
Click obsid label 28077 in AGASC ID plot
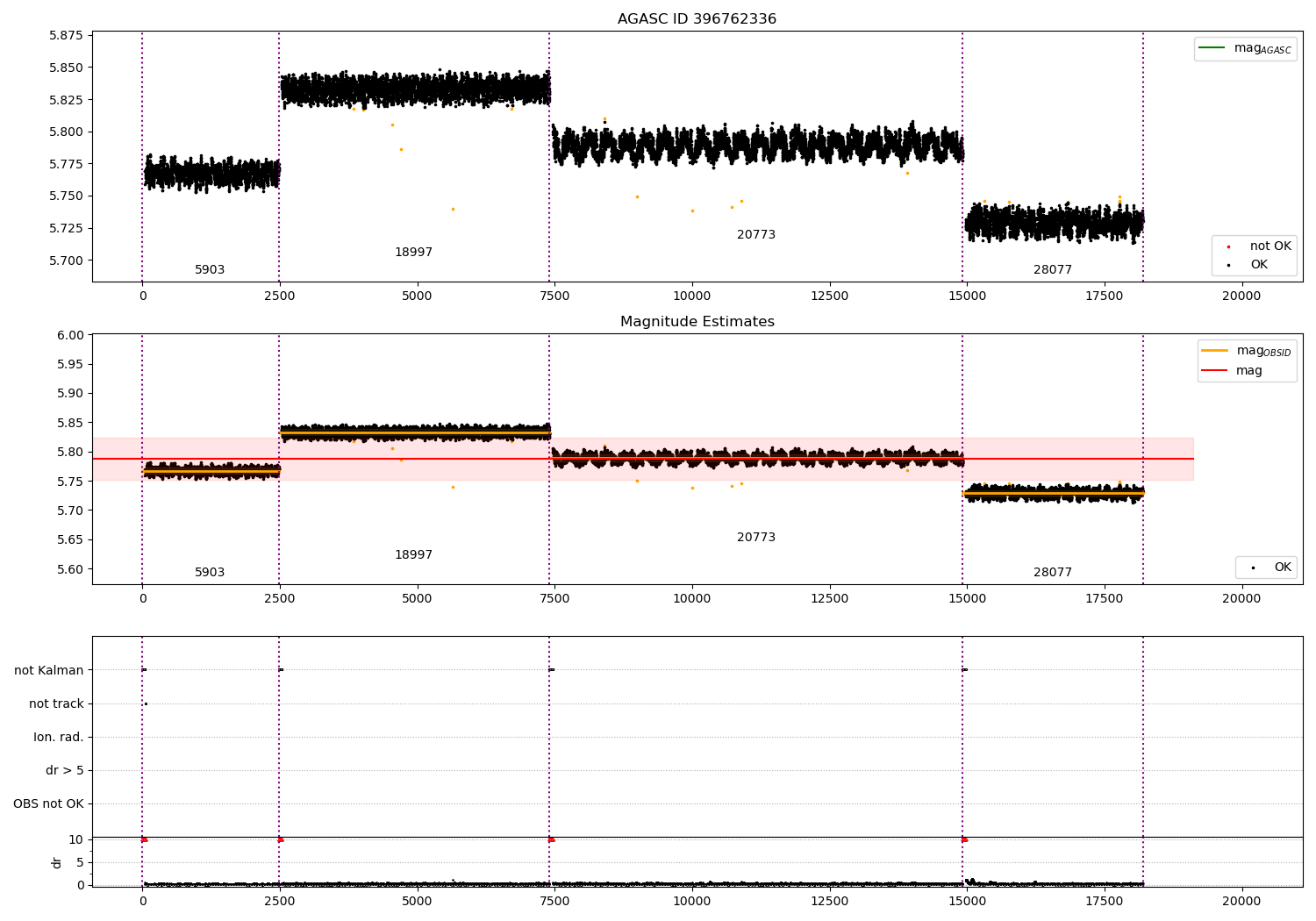1053,269
